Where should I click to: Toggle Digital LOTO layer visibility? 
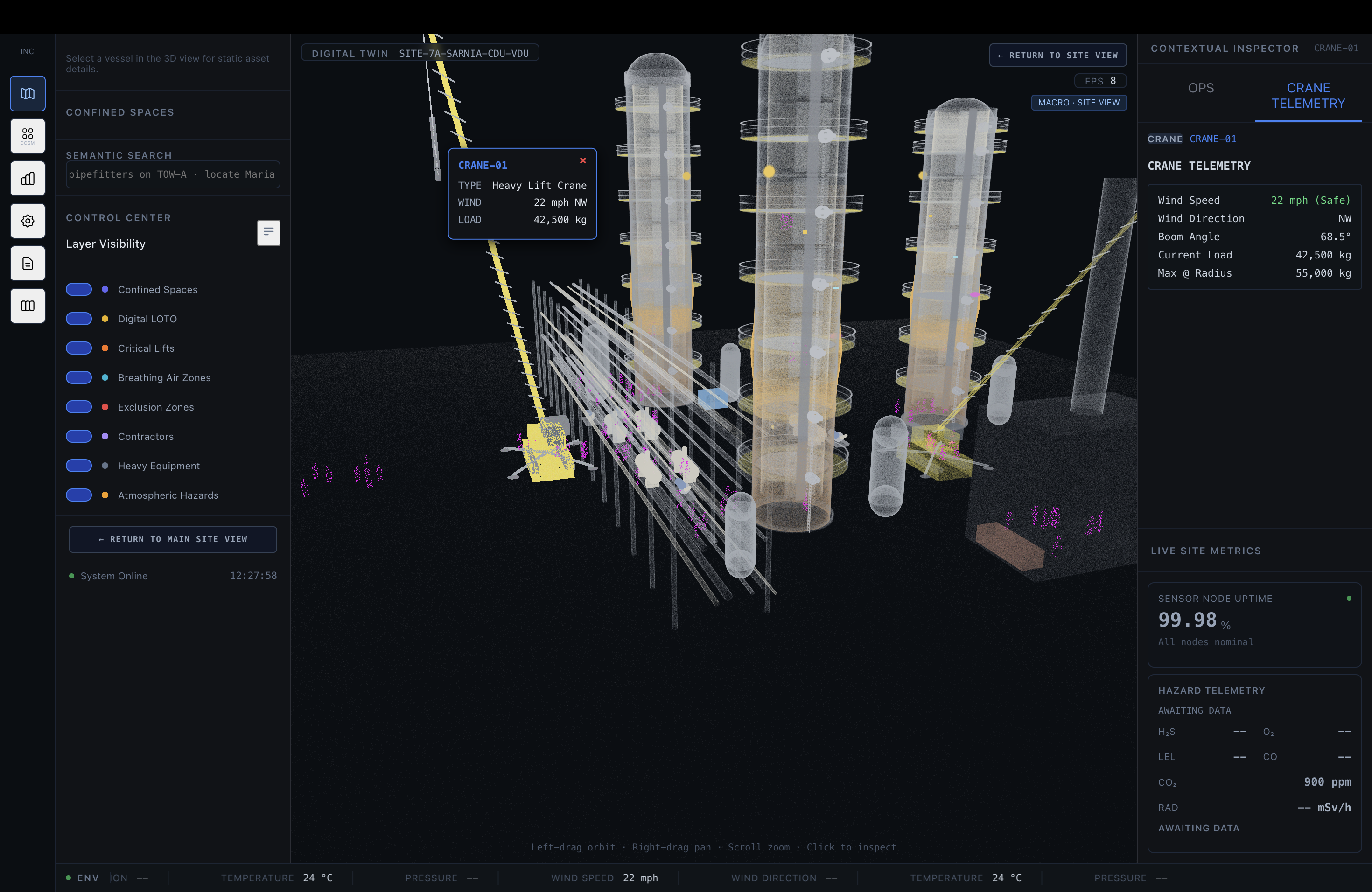[x=79, y=319]
